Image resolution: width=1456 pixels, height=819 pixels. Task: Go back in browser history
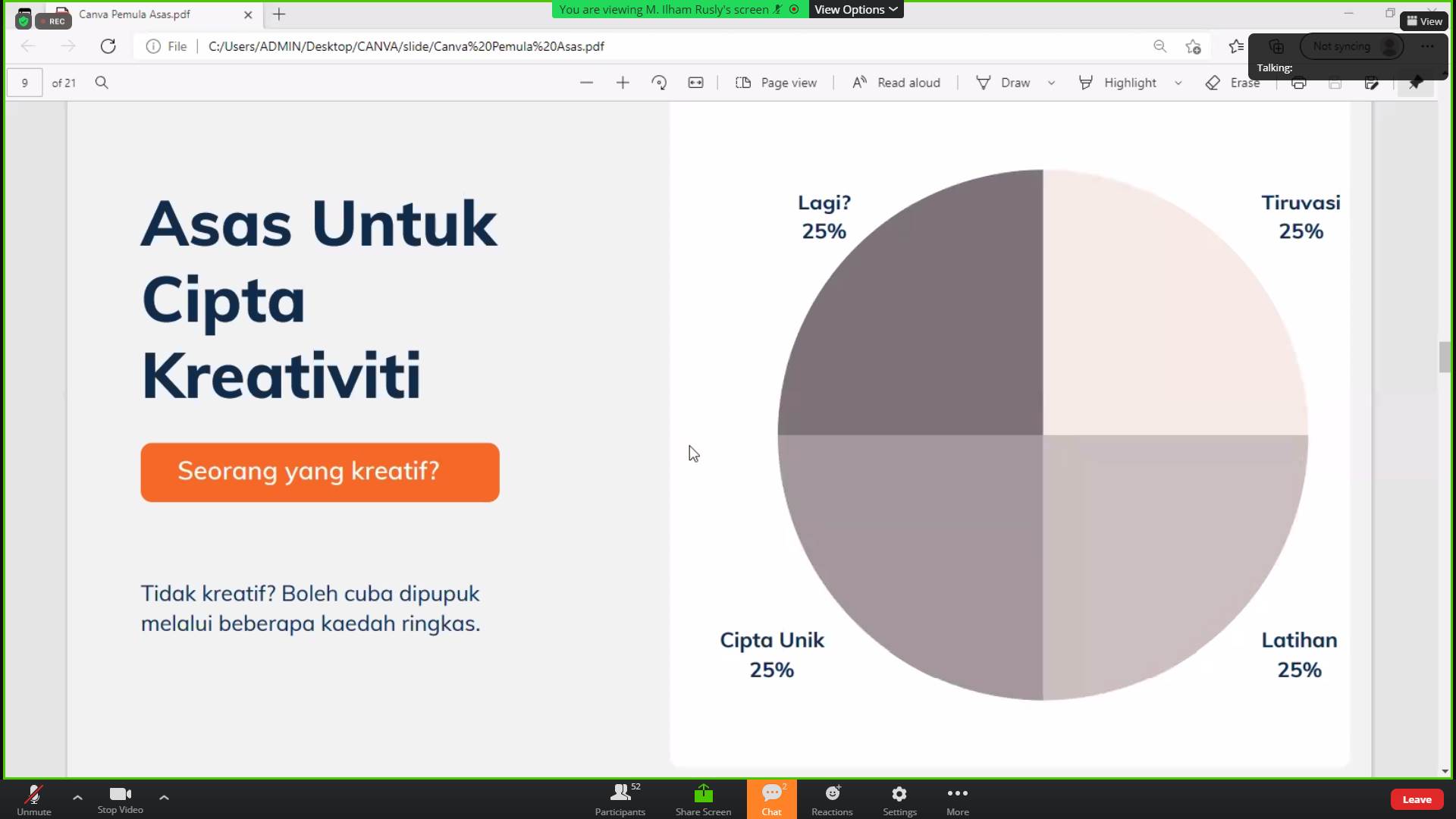tap(29, 46)
